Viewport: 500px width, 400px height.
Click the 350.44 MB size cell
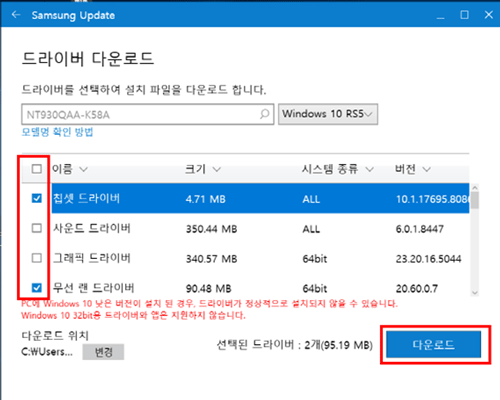pyautogui.click(x=211, y=229)
